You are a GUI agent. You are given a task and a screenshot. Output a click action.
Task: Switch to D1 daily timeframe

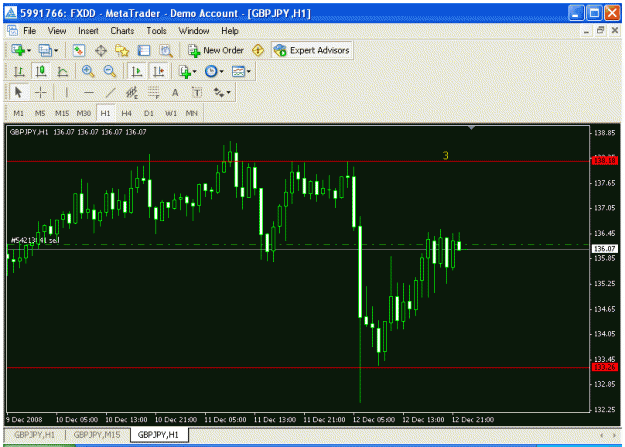click(149, 113)
